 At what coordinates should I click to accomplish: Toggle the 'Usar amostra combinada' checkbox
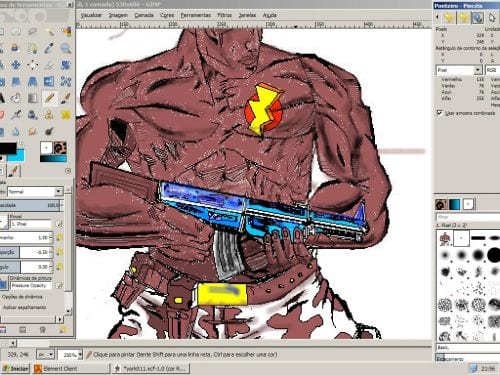click(x=439, y=113)
